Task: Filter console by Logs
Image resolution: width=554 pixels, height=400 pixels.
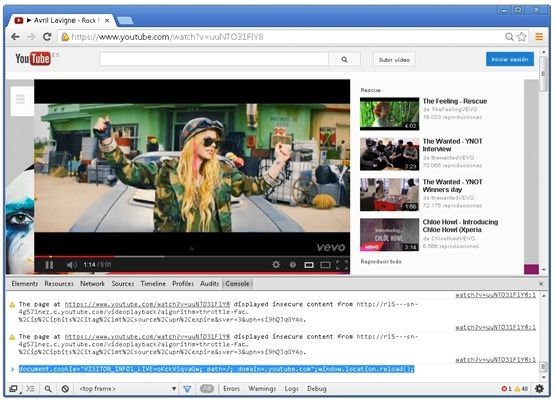Action: (x=291, y=389)
